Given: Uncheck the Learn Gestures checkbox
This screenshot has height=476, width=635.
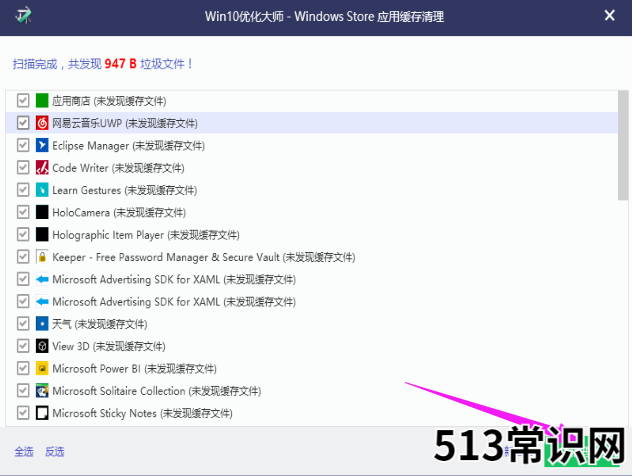Looking at the screenshot, I should click(23, 189).
